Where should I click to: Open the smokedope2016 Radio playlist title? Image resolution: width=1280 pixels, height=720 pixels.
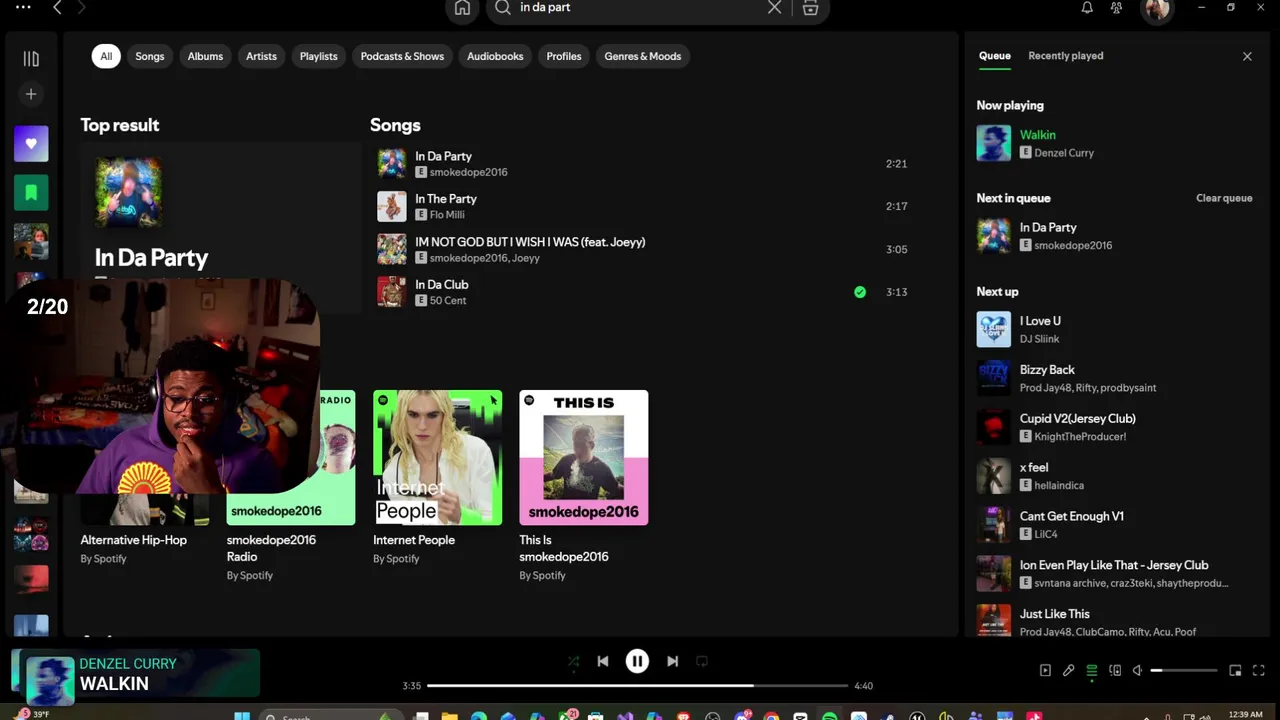271,548
